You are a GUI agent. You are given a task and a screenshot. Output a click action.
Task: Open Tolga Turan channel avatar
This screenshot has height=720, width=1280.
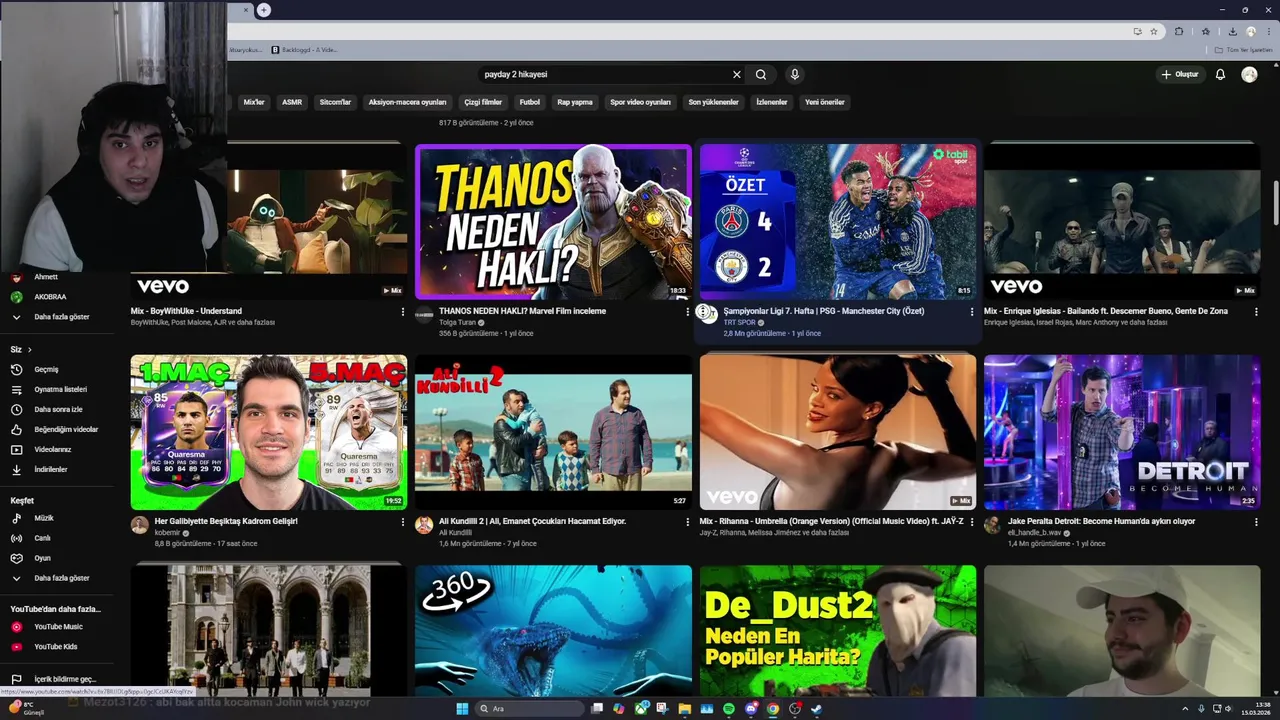click(424, 315)
